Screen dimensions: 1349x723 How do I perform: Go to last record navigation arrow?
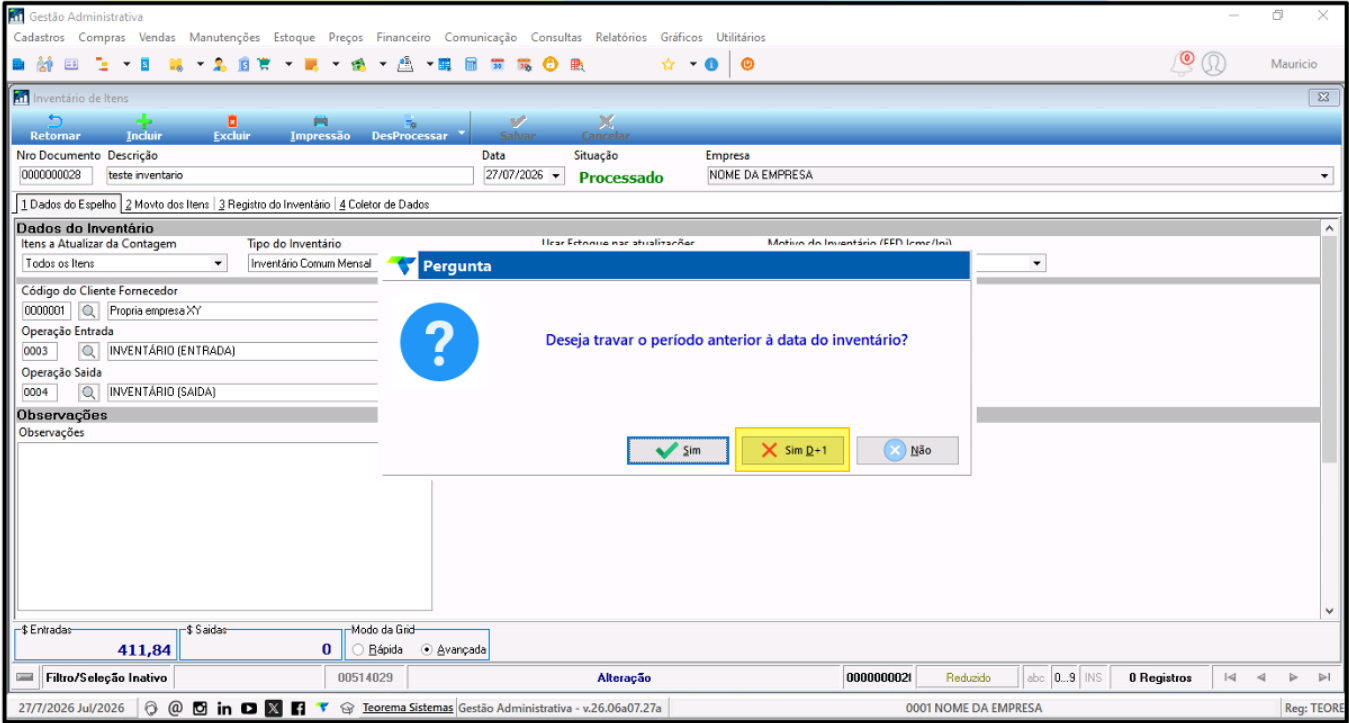pyautogui.click(x=1324, y=677)
